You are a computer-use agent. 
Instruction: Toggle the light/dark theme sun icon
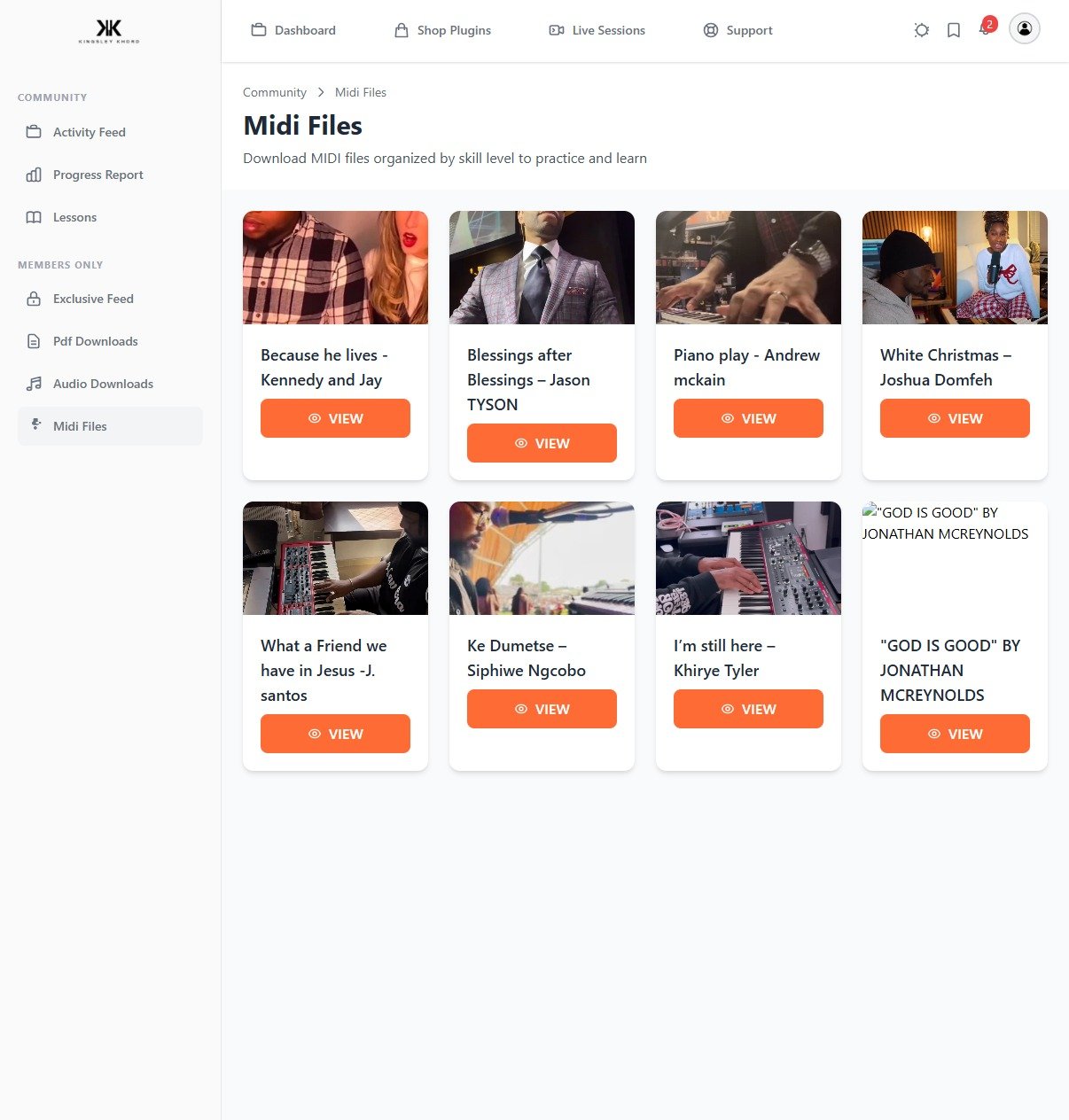click(x=922, y=30)
